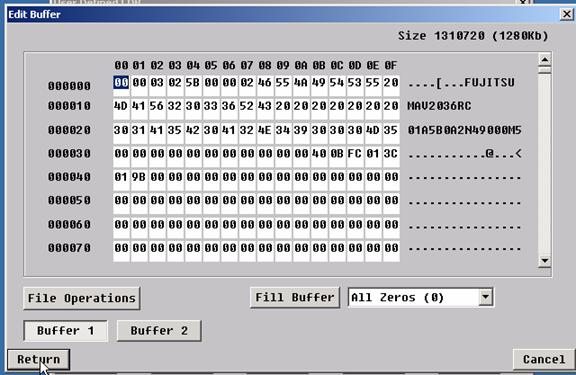This screenshot has height=375, width=576.
Task: Click the Fill Buffer button
Action: click(295, 298)
